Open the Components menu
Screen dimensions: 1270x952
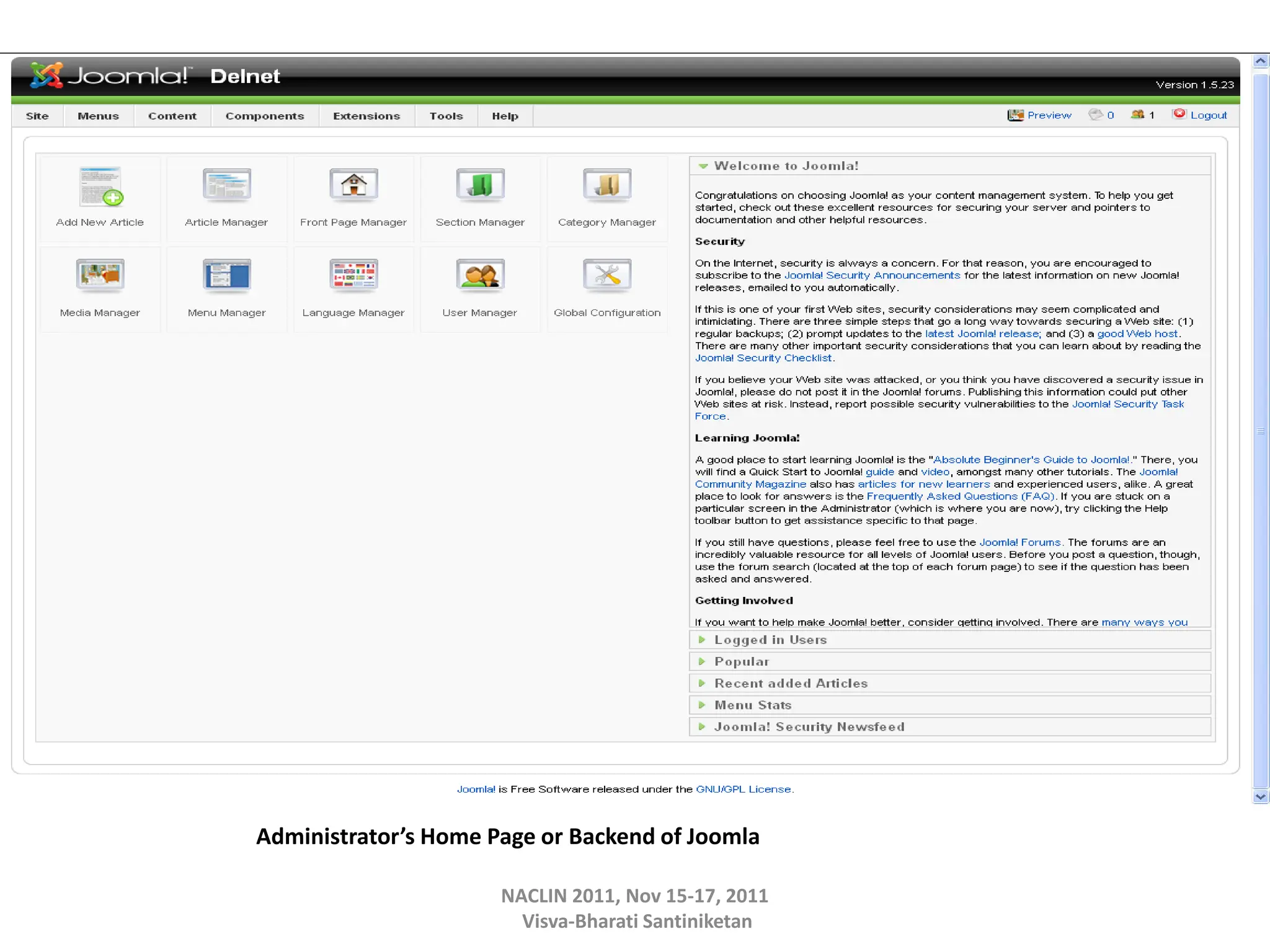point(265,116)
